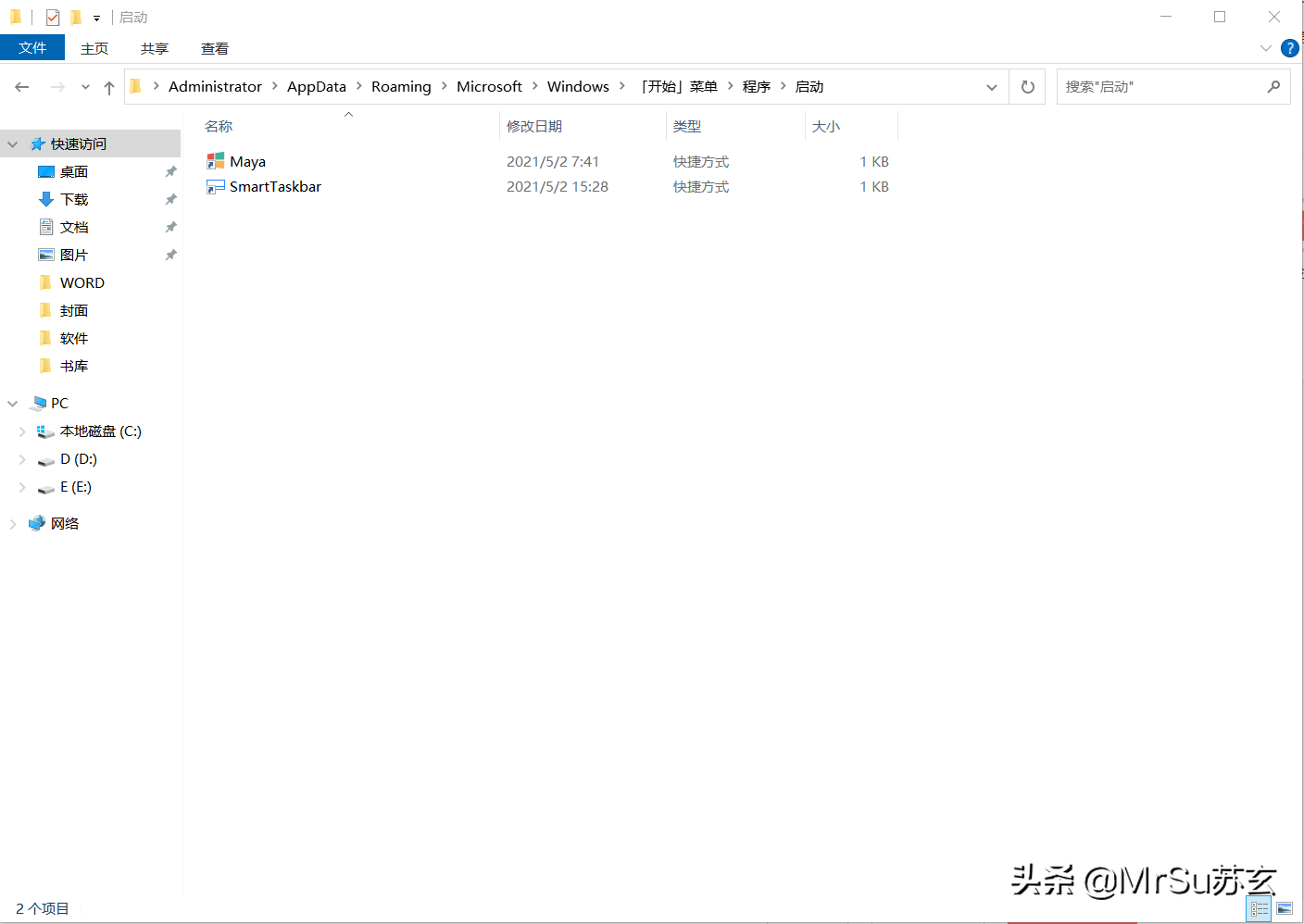Screen dimensions: 1304x924
Task: Click the pin icon next to 文档
Action: click(170, 227)
